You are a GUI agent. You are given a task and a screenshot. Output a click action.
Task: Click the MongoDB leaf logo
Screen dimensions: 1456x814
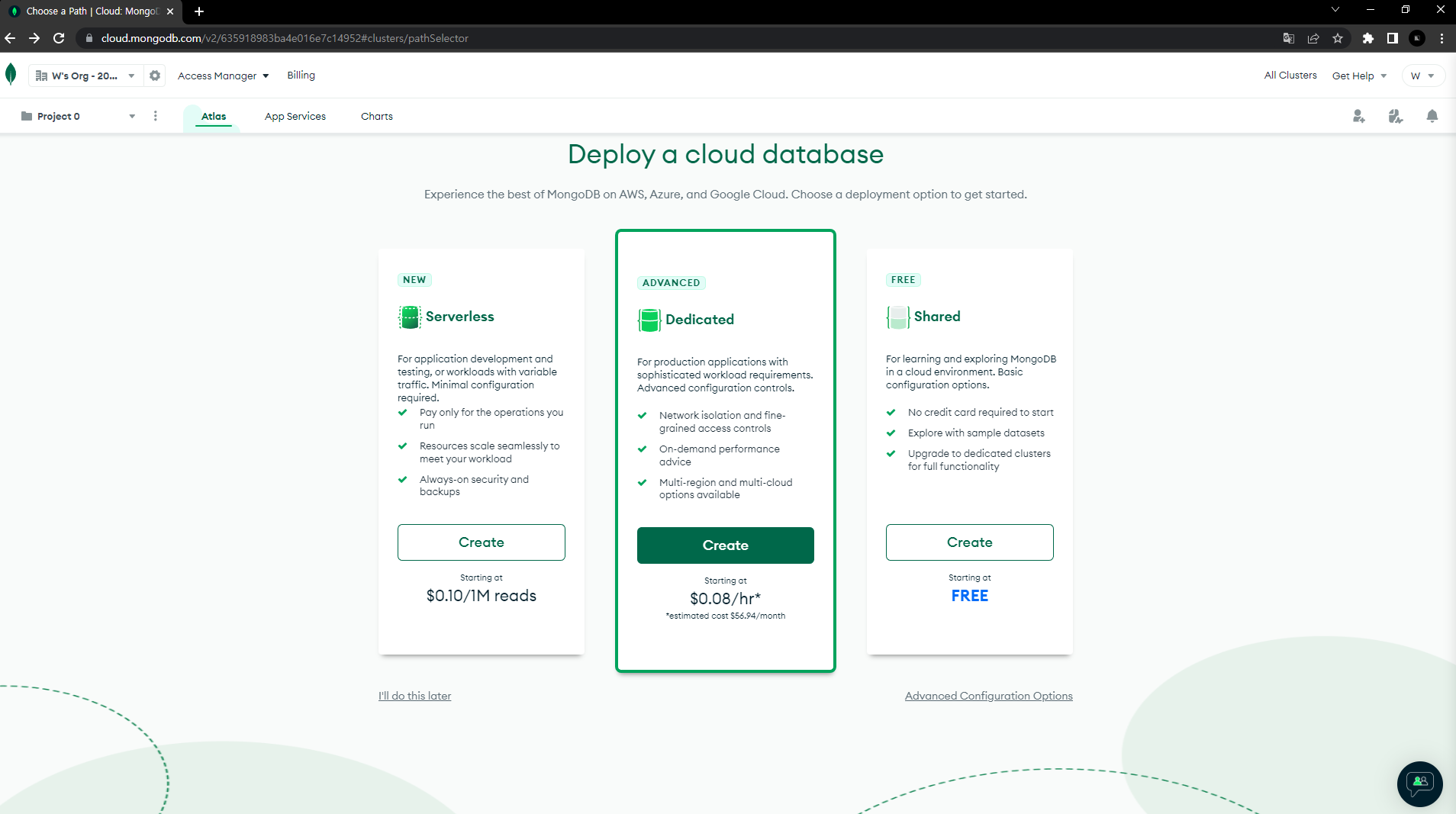[11, 75]
